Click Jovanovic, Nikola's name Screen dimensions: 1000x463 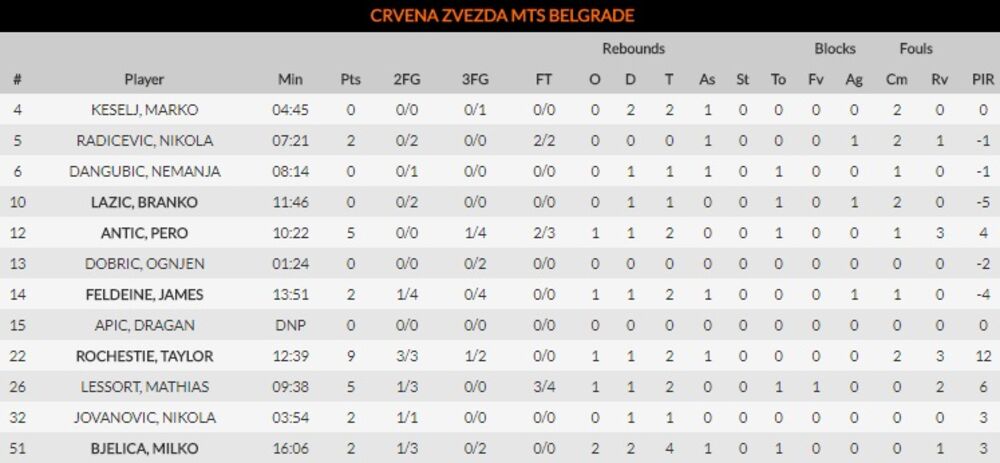(145, 418)
